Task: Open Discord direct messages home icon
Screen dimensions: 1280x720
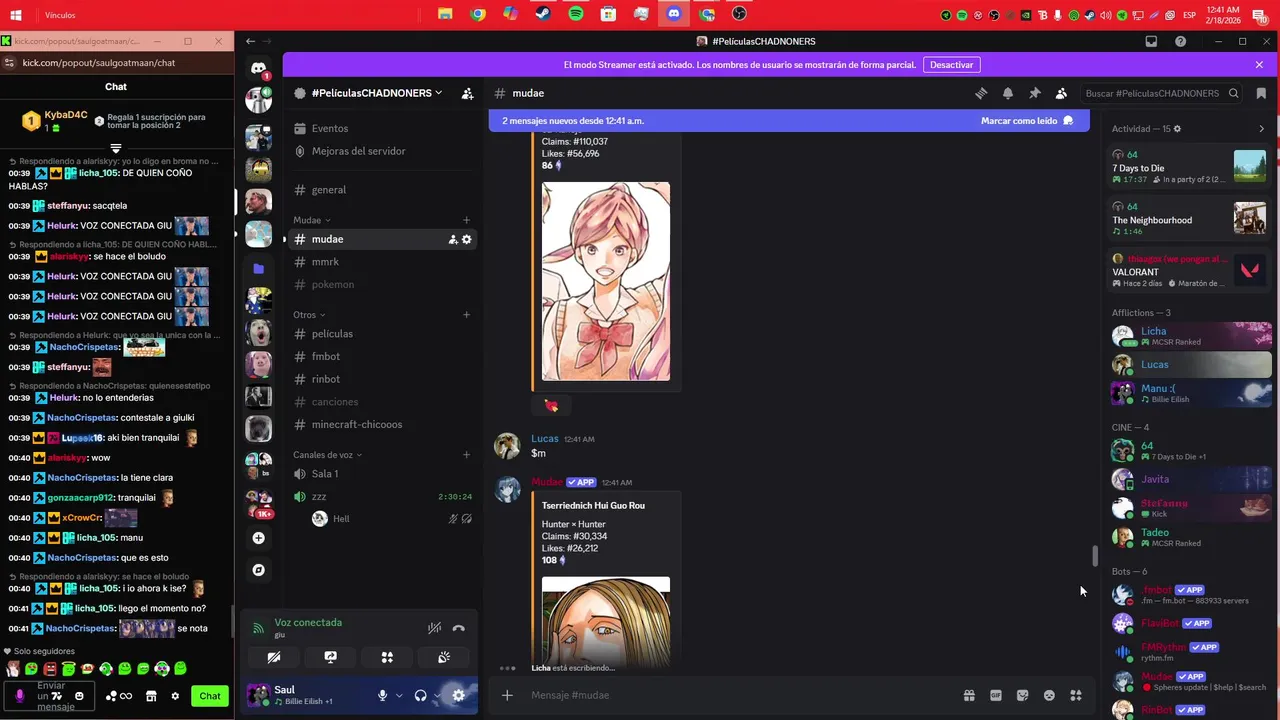Action: click(x=259, y=68)
